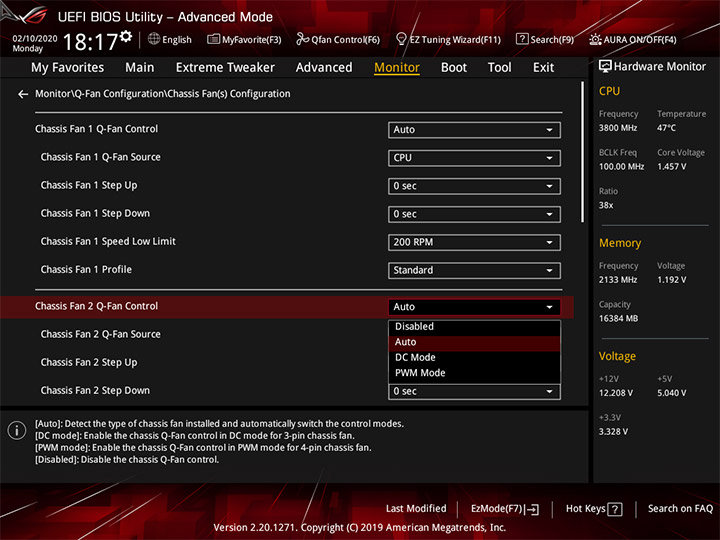Click the Hardware Monitor screen icon
This screenshot has height=540, width=720.
pos(605,67)
